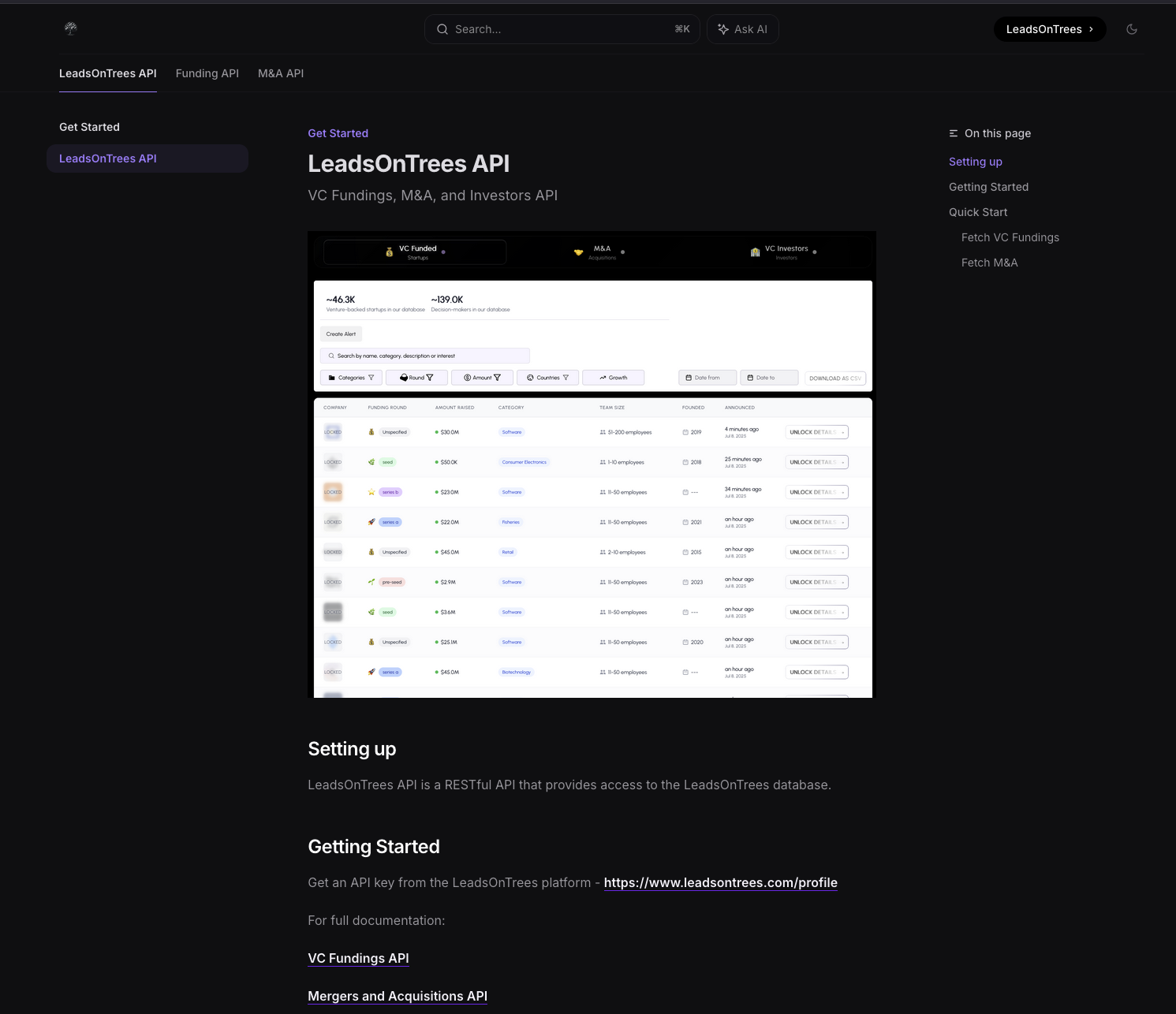Click UNLOCK DETAILS for $30.0M row
Screen dimensions: 1176x1014
tap(816, 432)
